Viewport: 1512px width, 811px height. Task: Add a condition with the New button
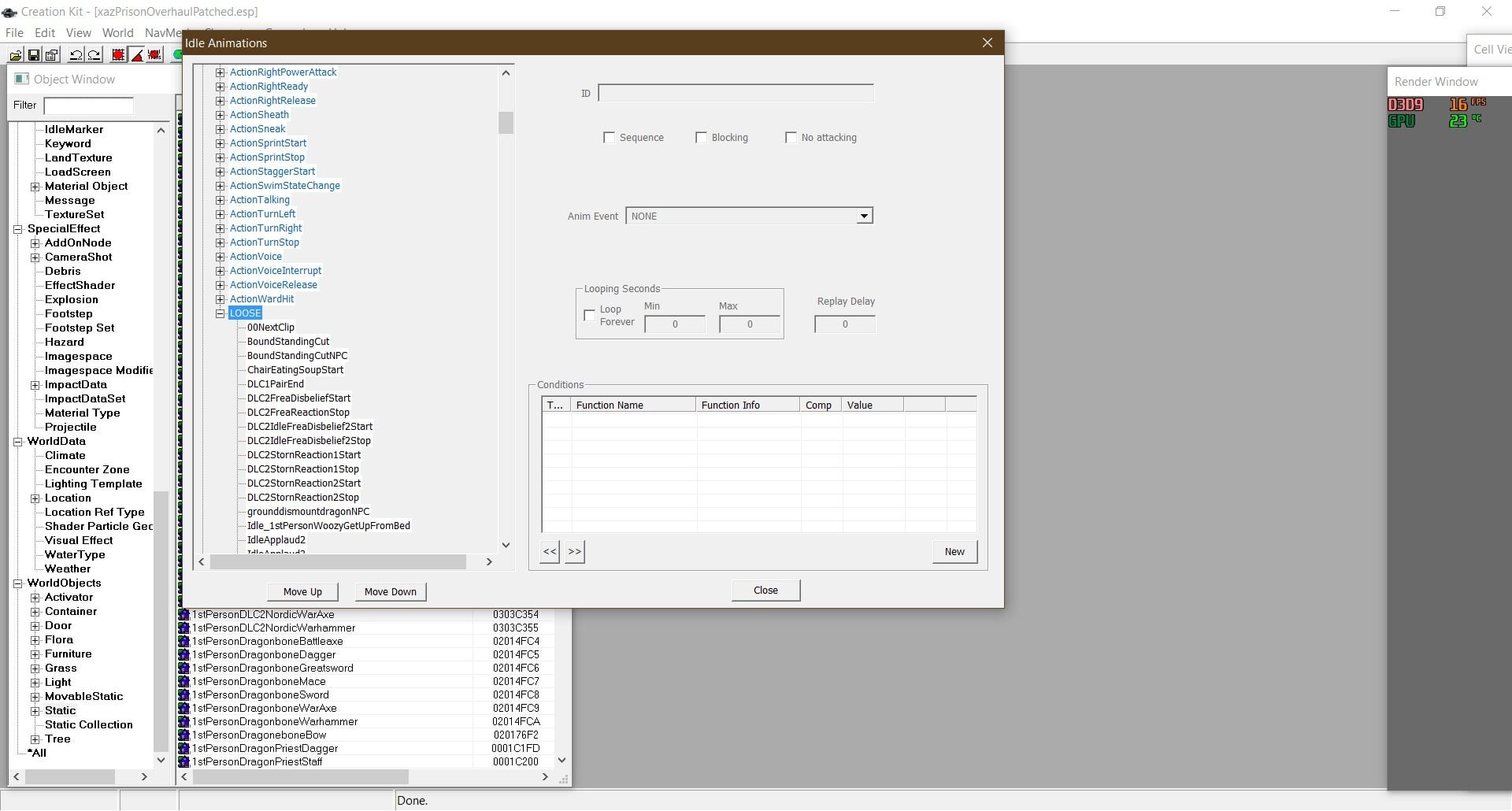(x=954, y=552)
